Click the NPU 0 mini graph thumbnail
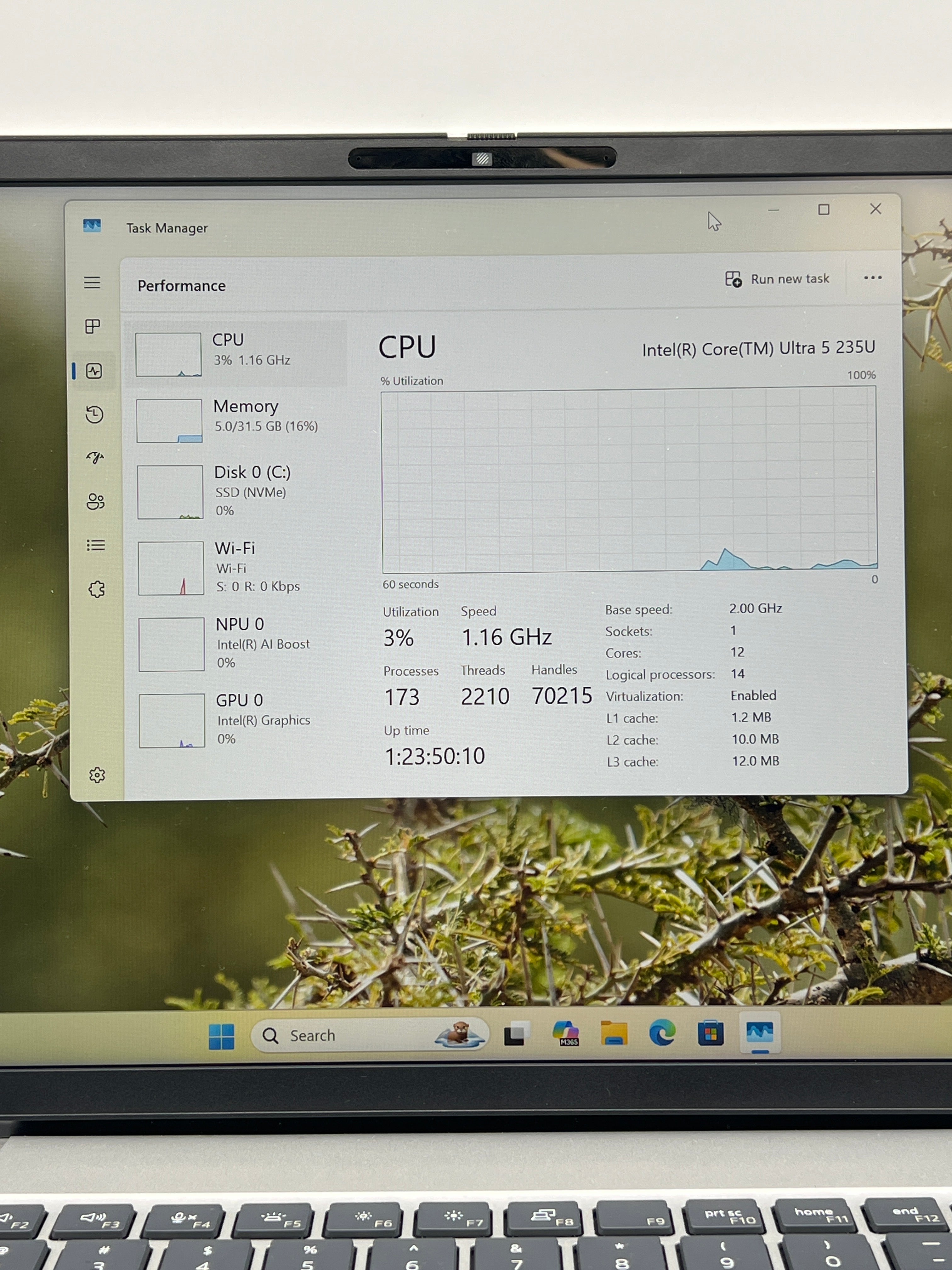The image size is (952, 1270). pos(172,644)
